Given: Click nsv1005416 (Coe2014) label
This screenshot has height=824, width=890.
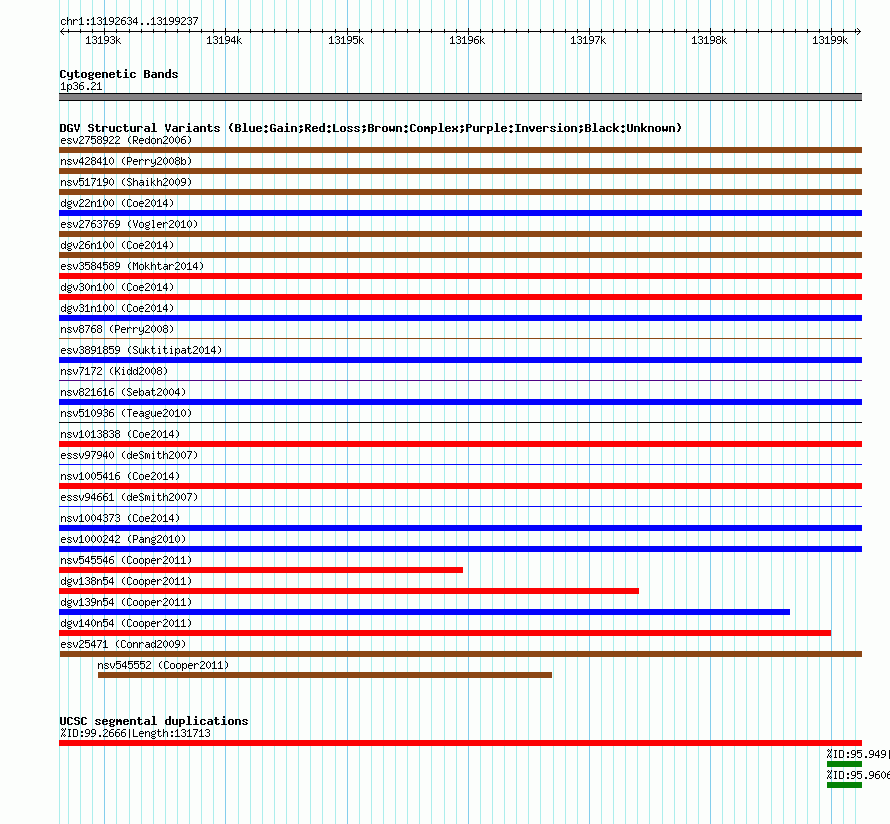Looking at the screenshot, I should [120, 476].
